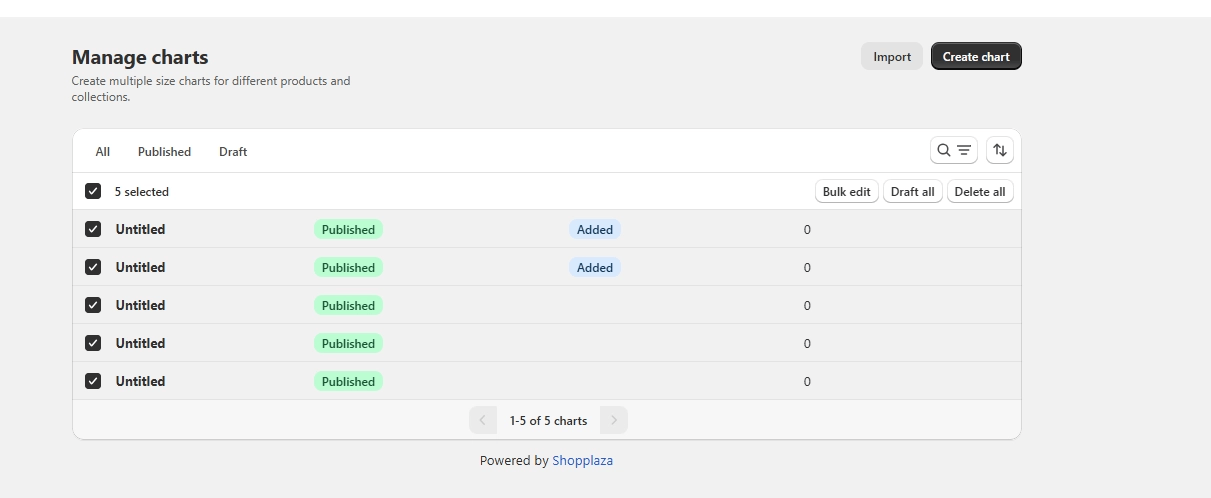Click Delete all button
Screen dimensions: 1211x498
980,192
